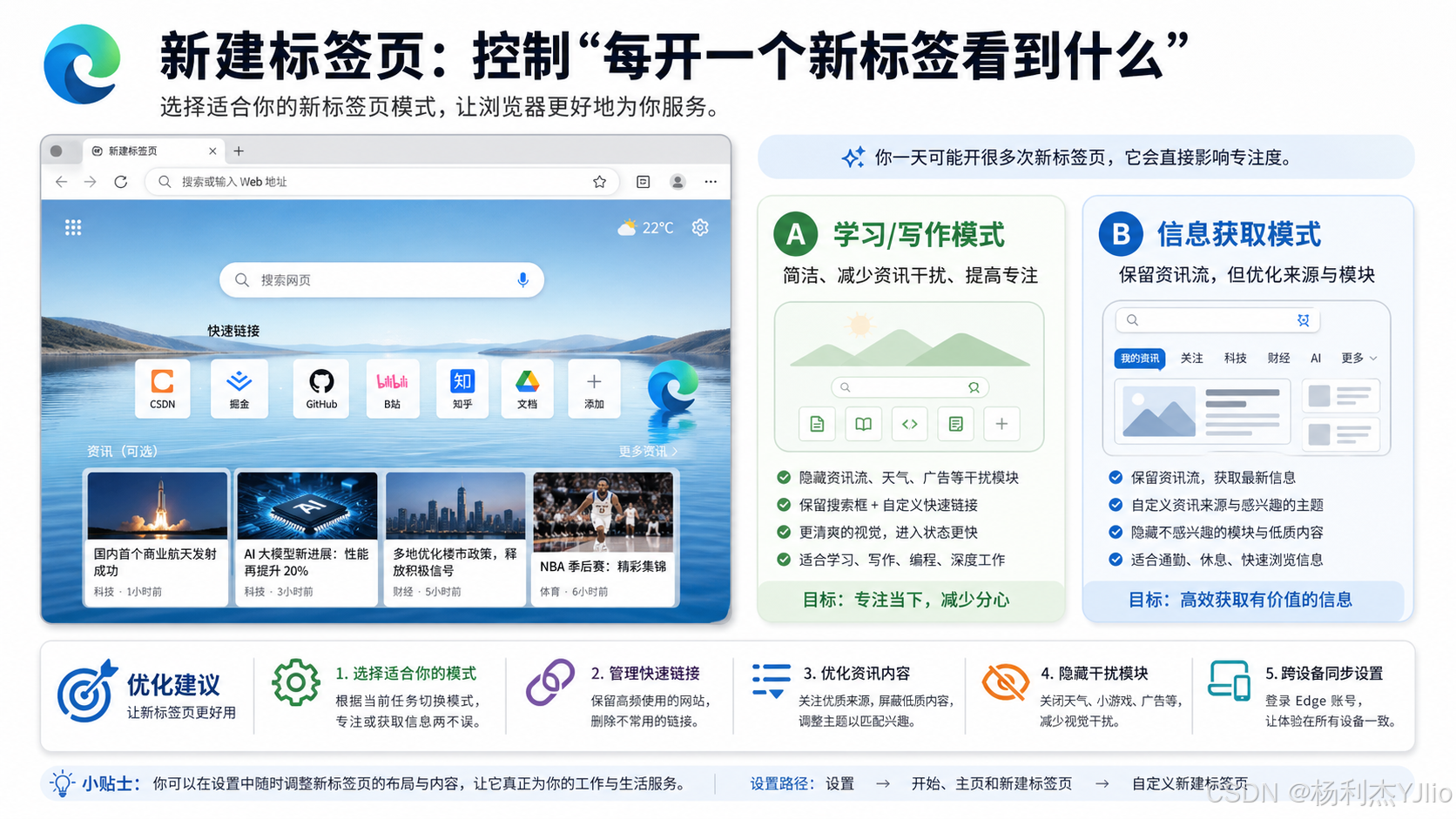Click the 22°C weather widget
The image size is (1456, 819).
(x=645, y=228)
